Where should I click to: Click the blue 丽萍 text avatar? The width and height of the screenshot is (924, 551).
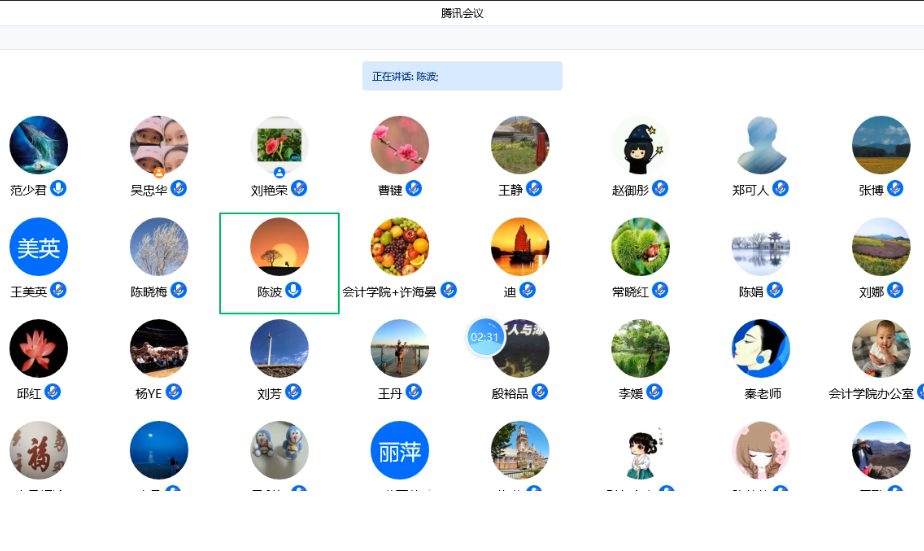[400, 451]
